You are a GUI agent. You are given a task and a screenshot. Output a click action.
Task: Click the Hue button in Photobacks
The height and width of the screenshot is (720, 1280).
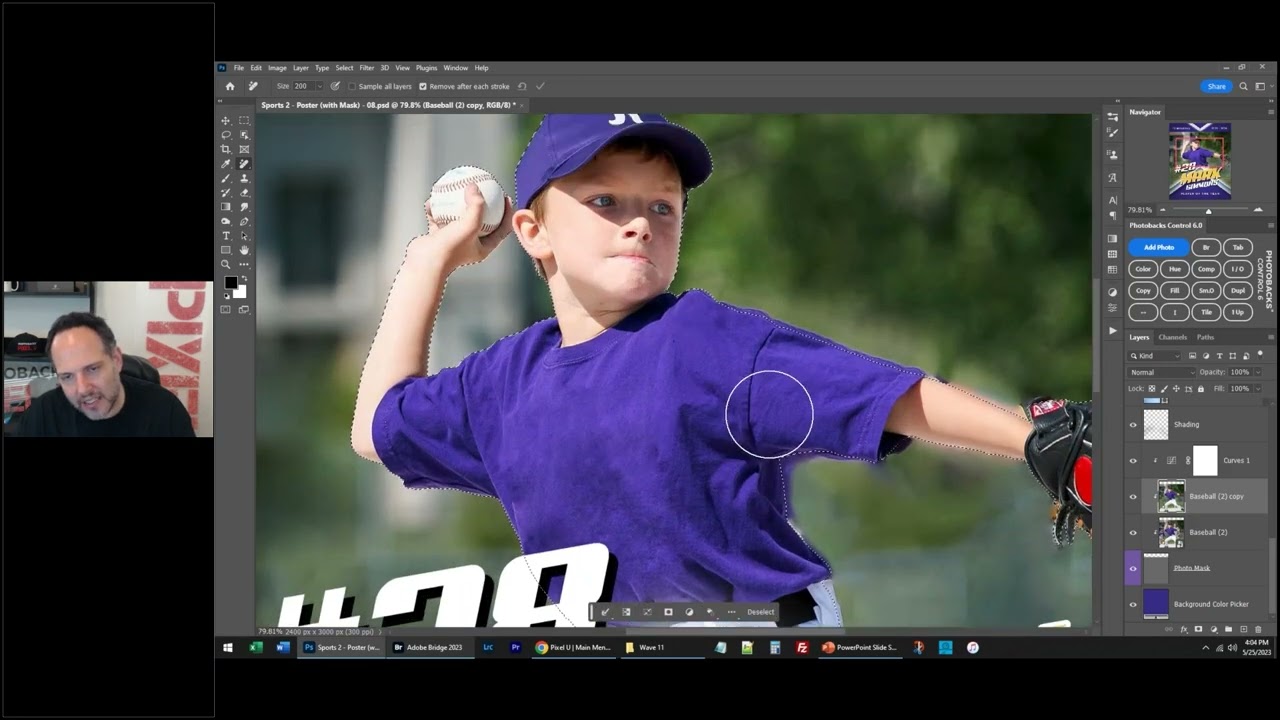coord(1175,269)
